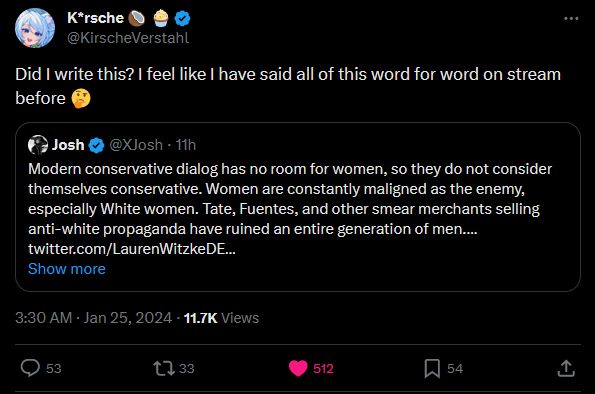
Task: Open the quoted tweet's 11h timestamp
Action: [186, 145]
